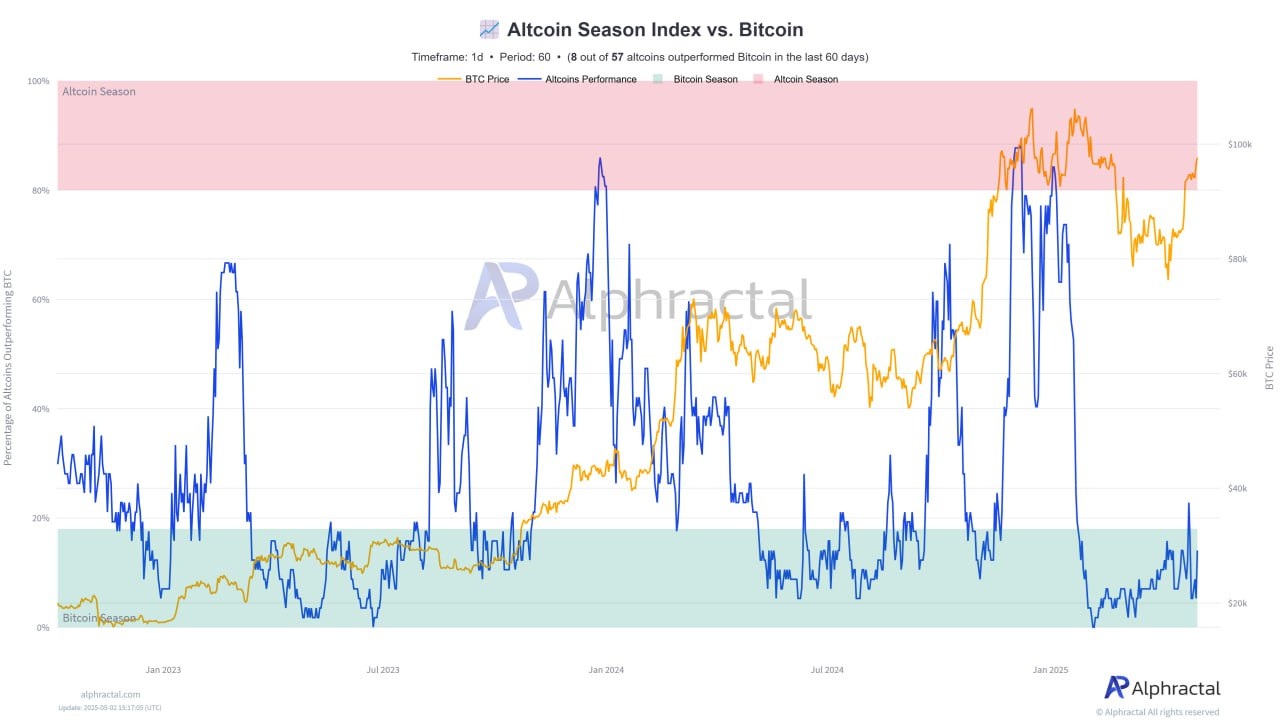Click the 80% y-axis tick label
The image size is (1280, 720).
click(39, 190)
